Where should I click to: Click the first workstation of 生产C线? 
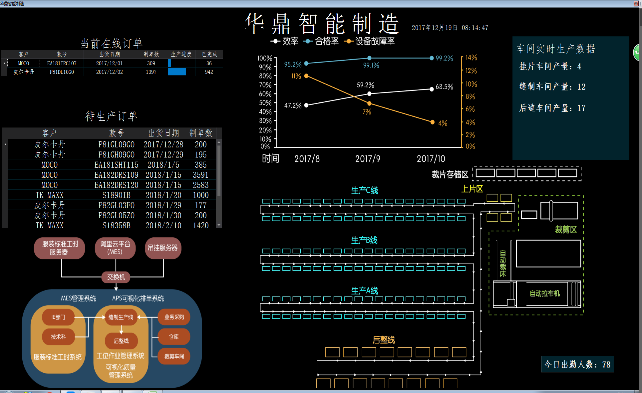tap(266, 201)
